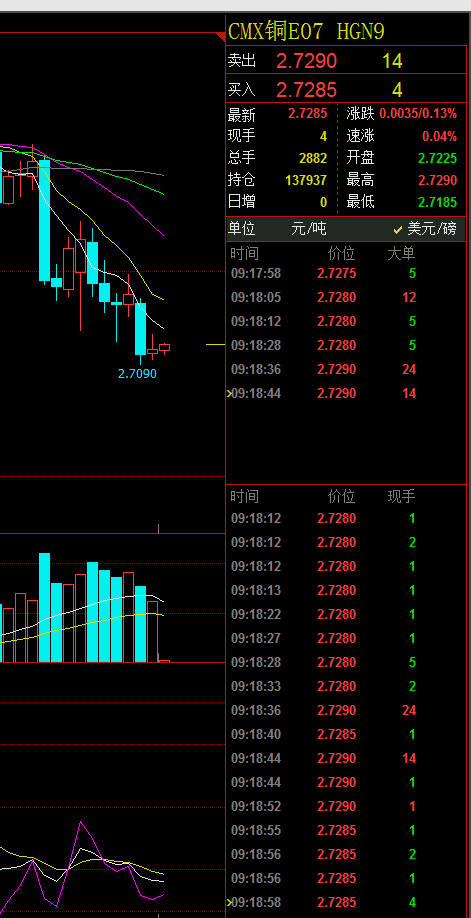Screen dimensions: 471x918
Task: Click the yellow arrow marker at 09:18:44 row
Action: (229, 393)
